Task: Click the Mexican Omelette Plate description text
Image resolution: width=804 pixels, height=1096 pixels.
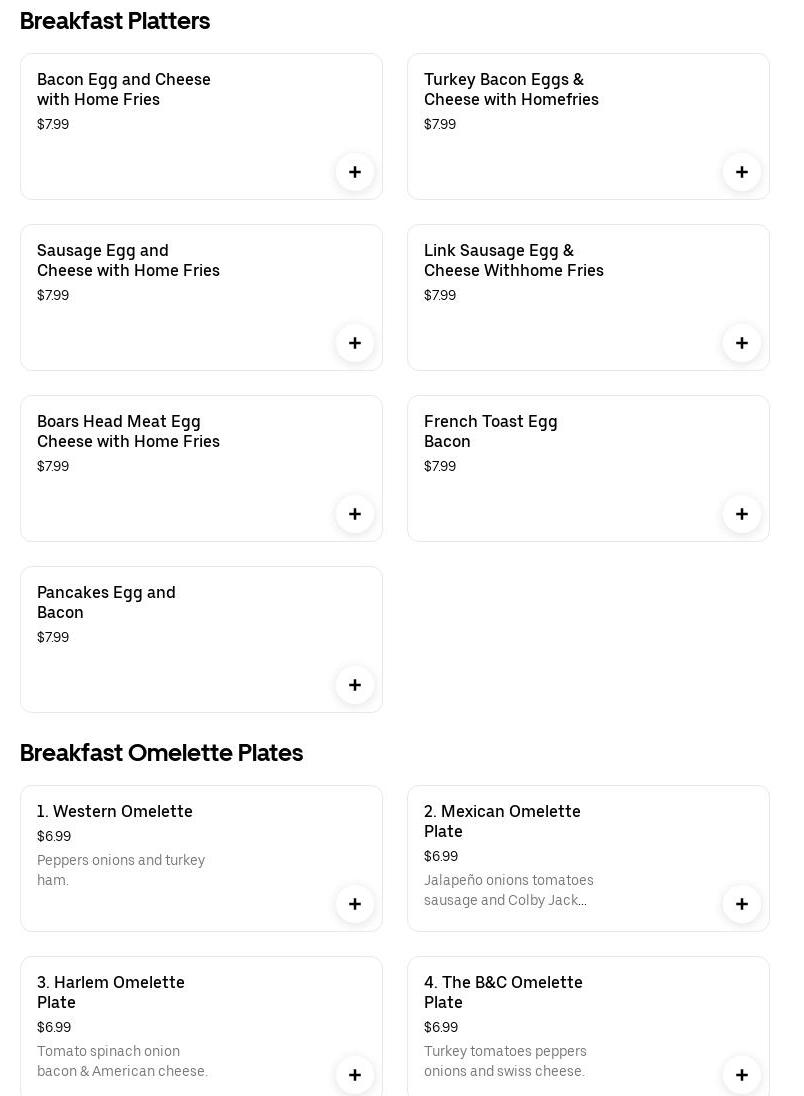Action: pyautogui.click(x=508, y=890)
